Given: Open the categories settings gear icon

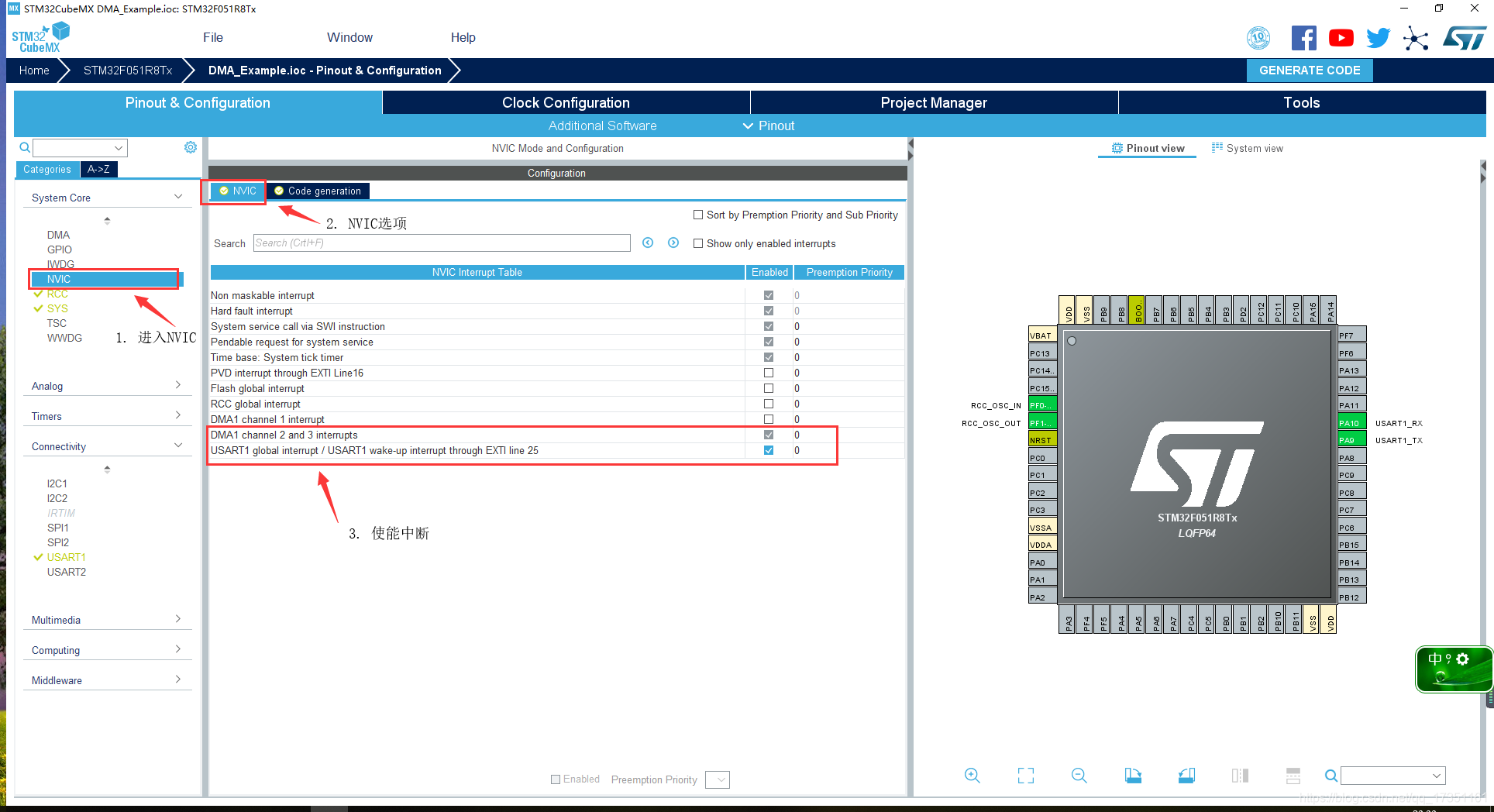Looking at the screenshot, I should 191,147.
